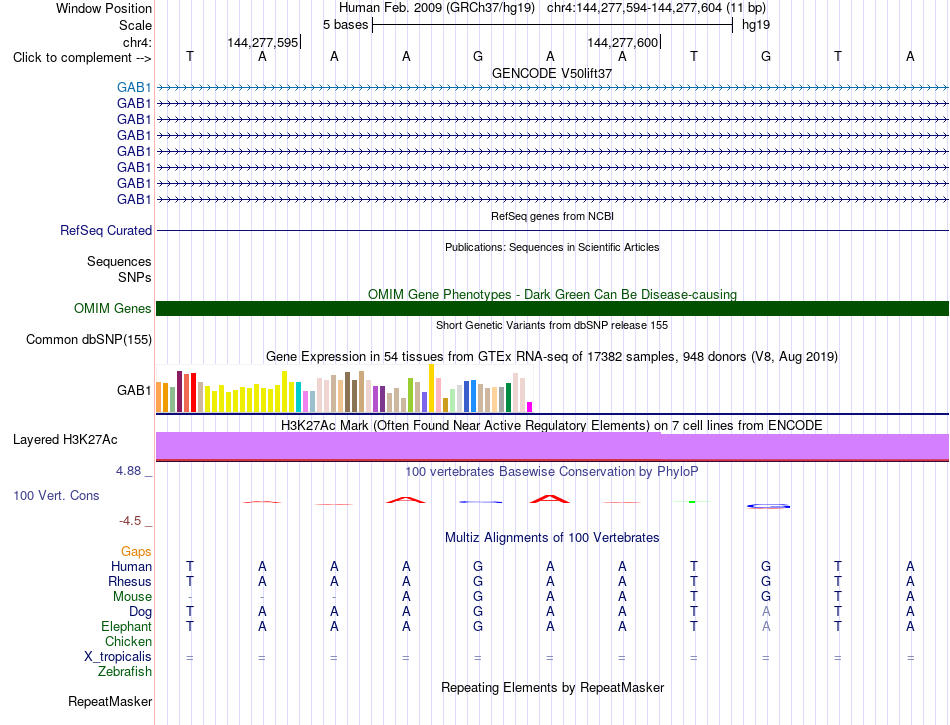Screen dimensions: 950x725
Task: Click the Scale label
Action: click(135, 25)
